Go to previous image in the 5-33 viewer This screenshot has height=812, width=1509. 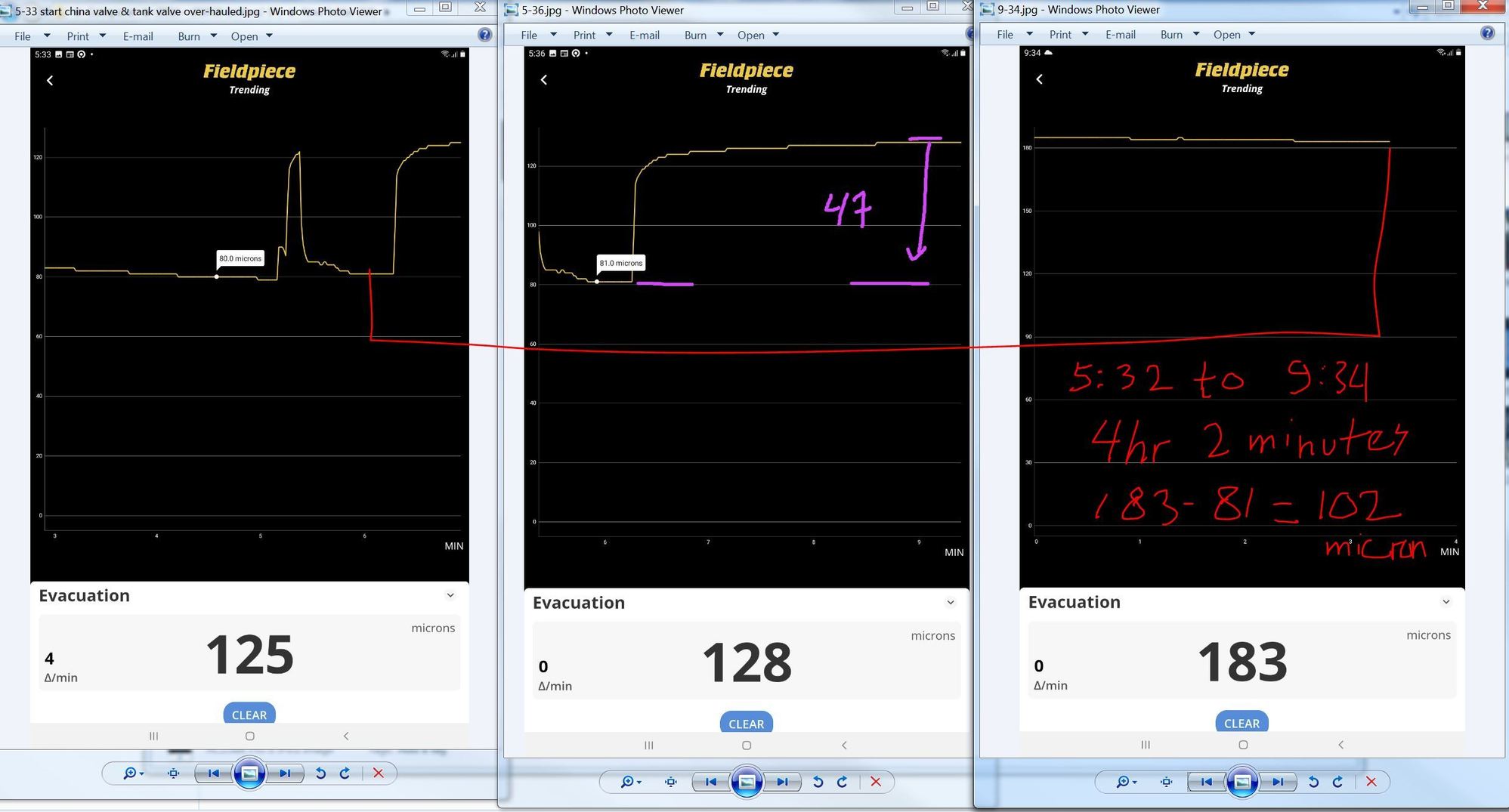(213, 773)
